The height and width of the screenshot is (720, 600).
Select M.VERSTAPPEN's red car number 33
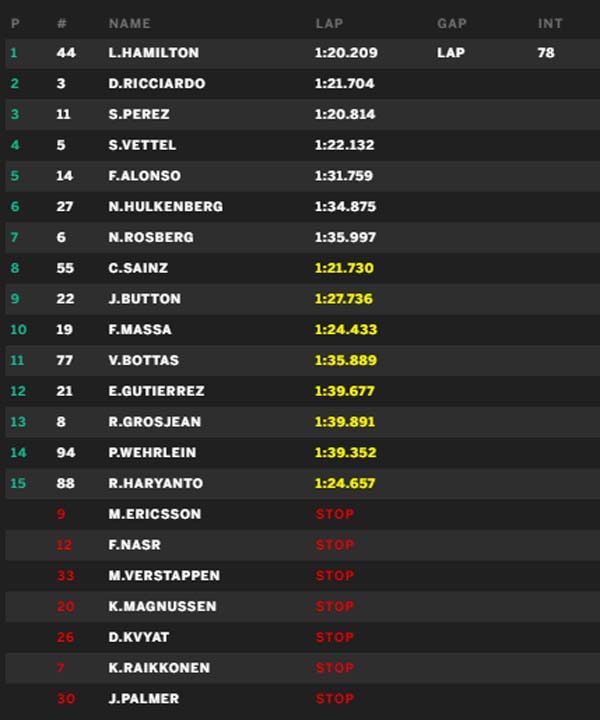point(65,576)
